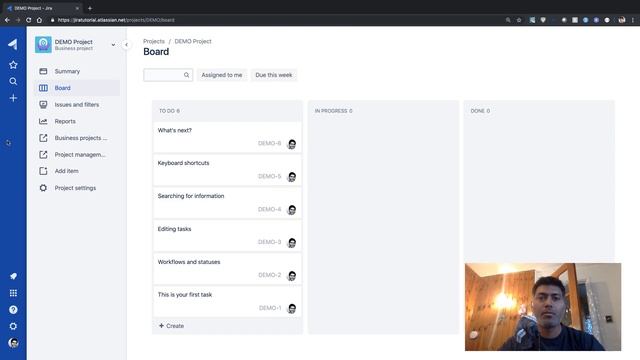Open the DEMO-6 issue key link
Screen dimensions: 640x360
[x=269, y=143]
